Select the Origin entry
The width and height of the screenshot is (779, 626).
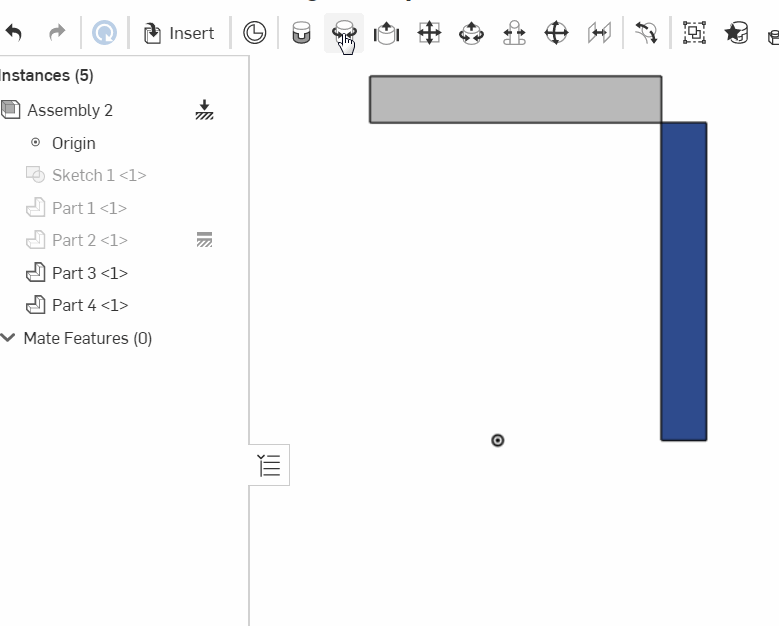point(74,143)
